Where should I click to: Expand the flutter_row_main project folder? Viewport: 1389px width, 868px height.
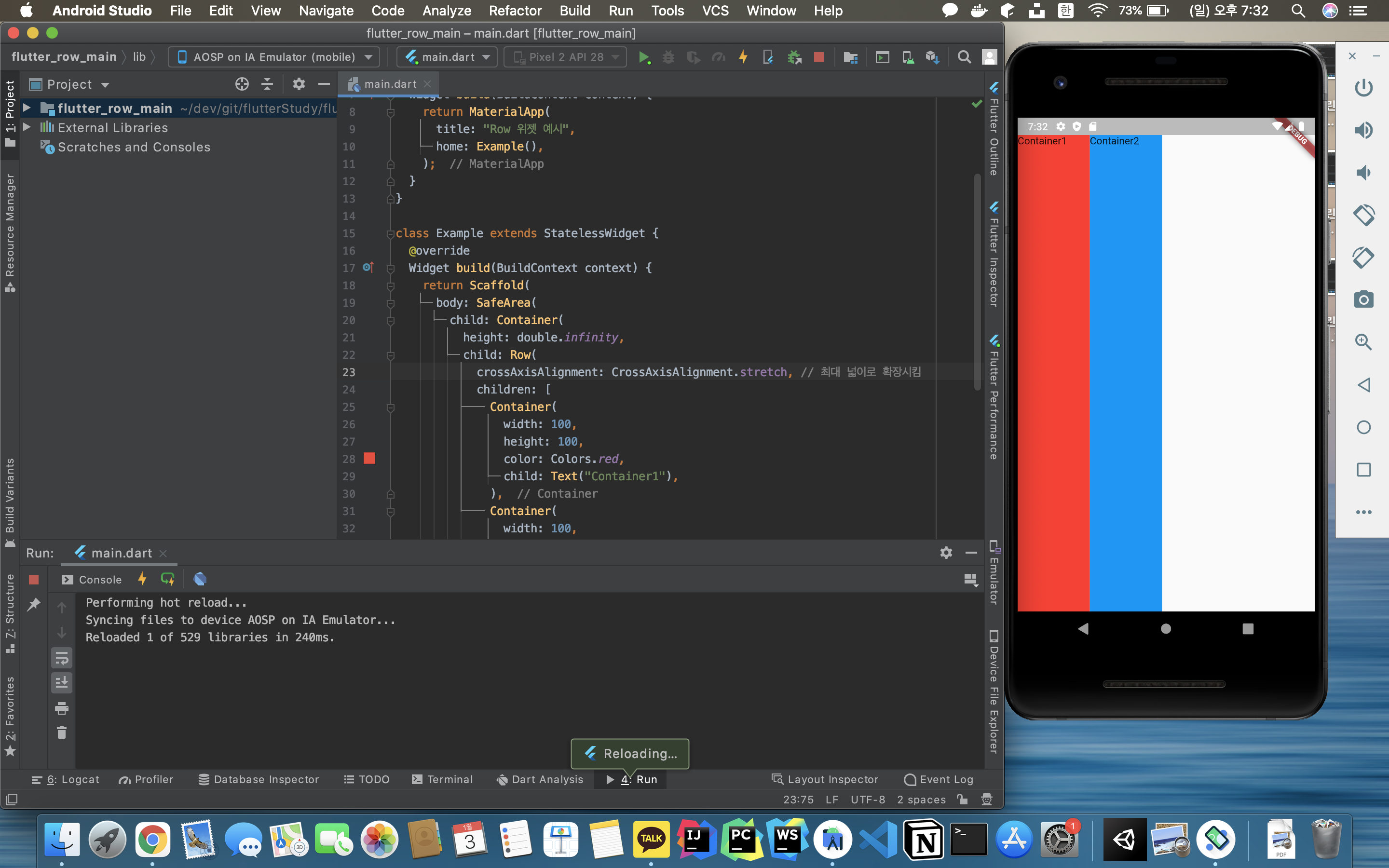(27, 108)
